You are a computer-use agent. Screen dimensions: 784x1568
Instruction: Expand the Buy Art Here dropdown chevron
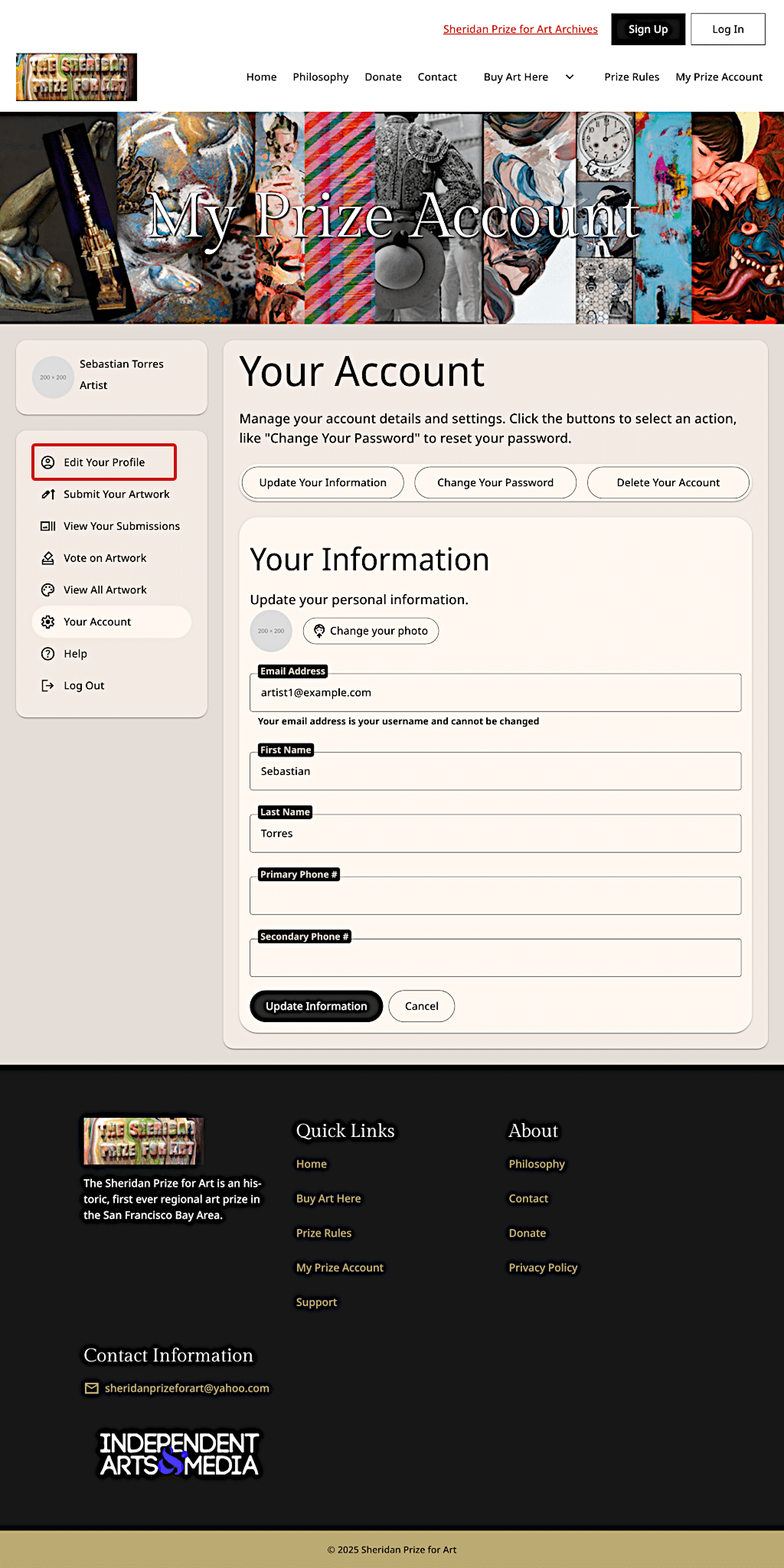point(570,77)
